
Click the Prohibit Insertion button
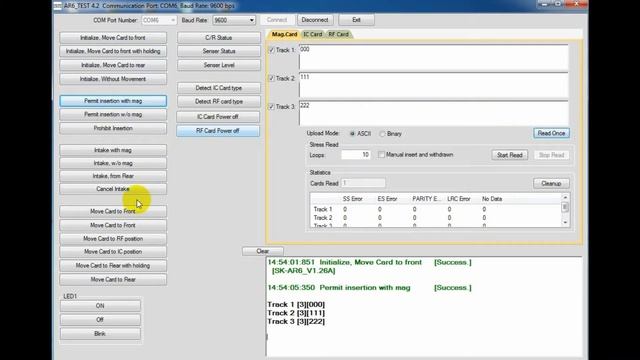coord(113,128)
